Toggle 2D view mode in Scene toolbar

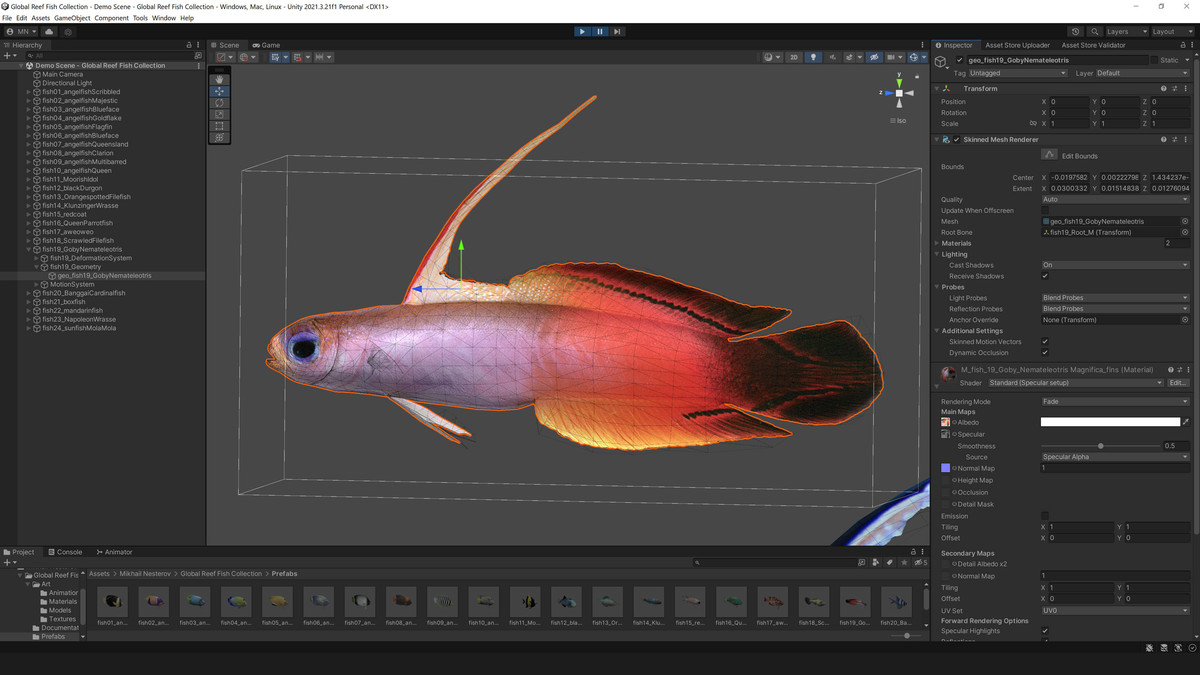coord(793,57)
